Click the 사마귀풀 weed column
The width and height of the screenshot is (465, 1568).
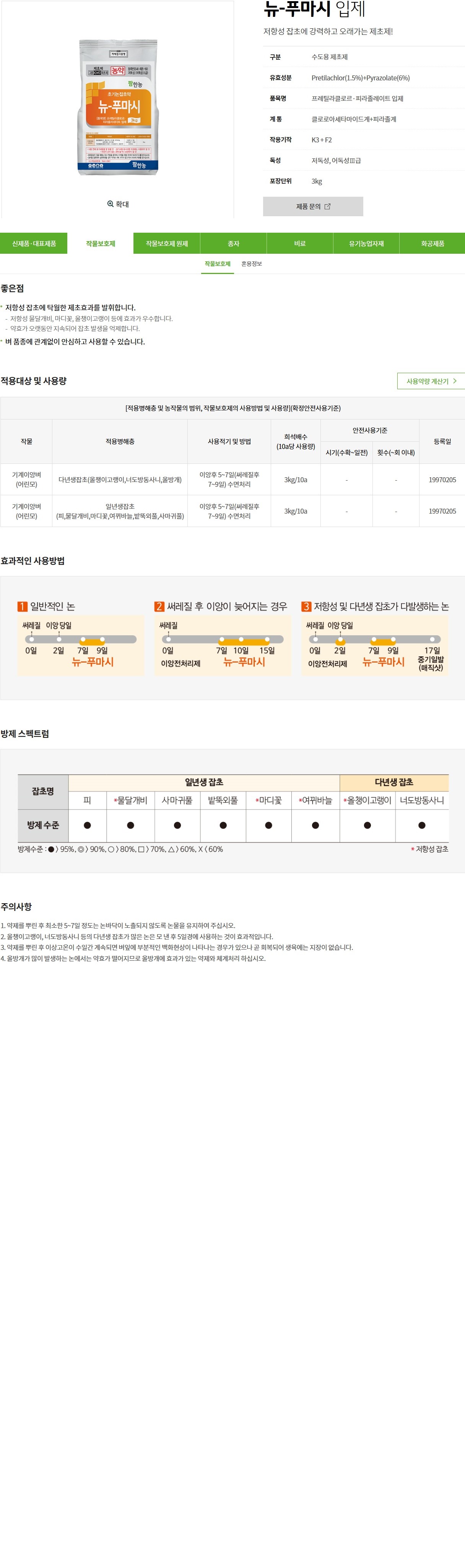point(177,800)
